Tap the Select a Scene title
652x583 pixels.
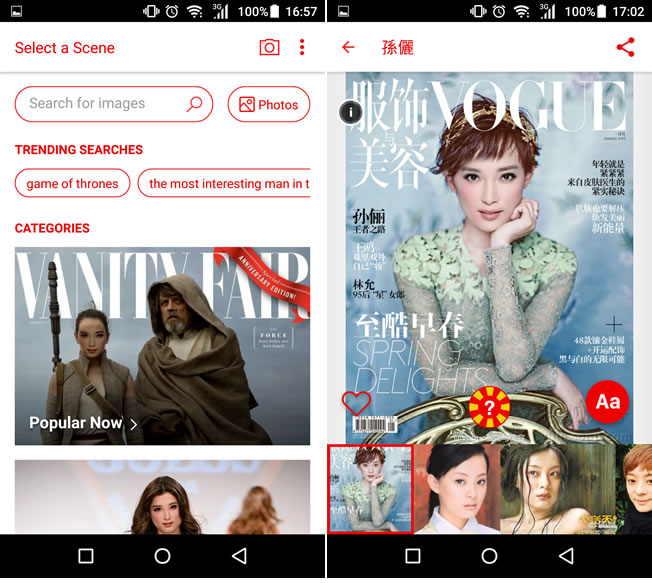click(x=64, y=48)
